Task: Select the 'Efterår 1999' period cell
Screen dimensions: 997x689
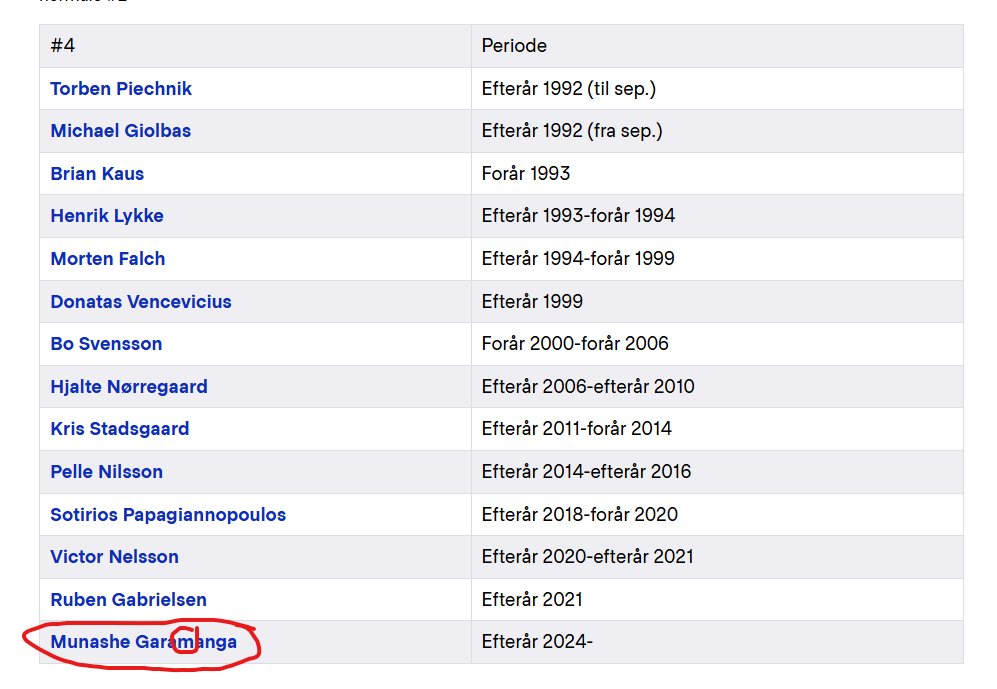Action: click(x=717, y=301)
